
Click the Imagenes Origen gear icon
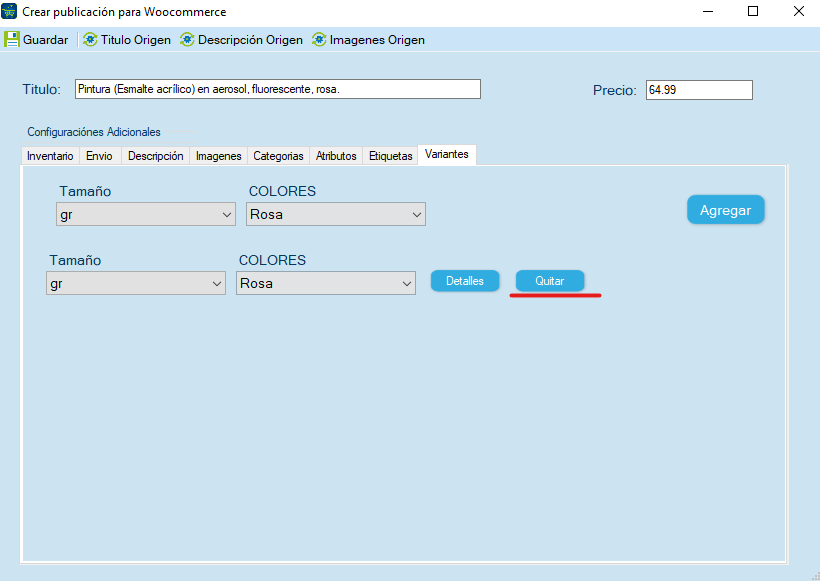(x=319, y=40)
